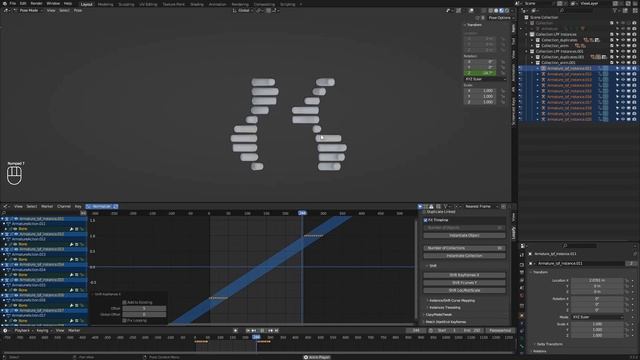Open Tool properties tab icon in properties editor

point(522,255)
